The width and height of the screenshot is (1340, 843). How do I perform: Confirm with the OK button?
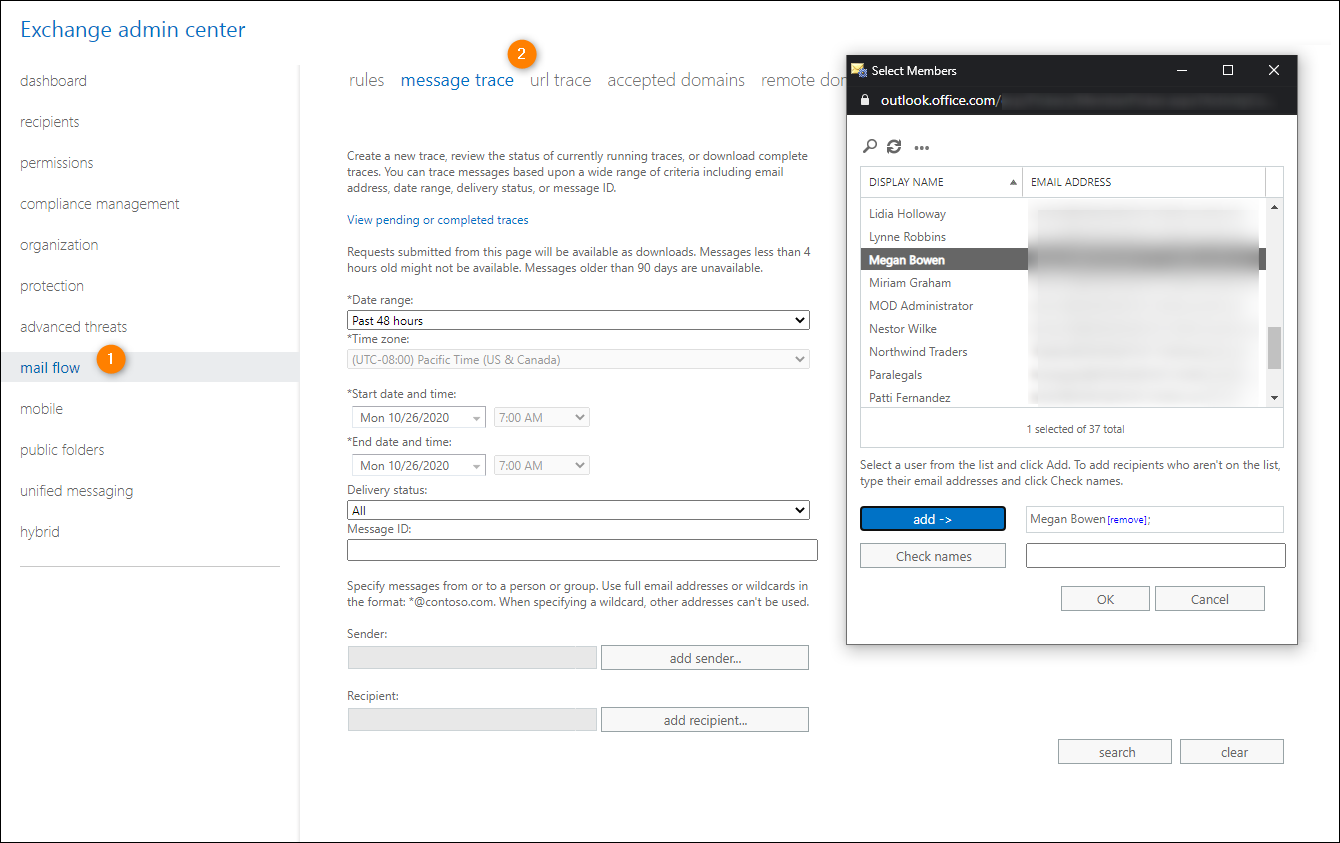point(1105,599)
